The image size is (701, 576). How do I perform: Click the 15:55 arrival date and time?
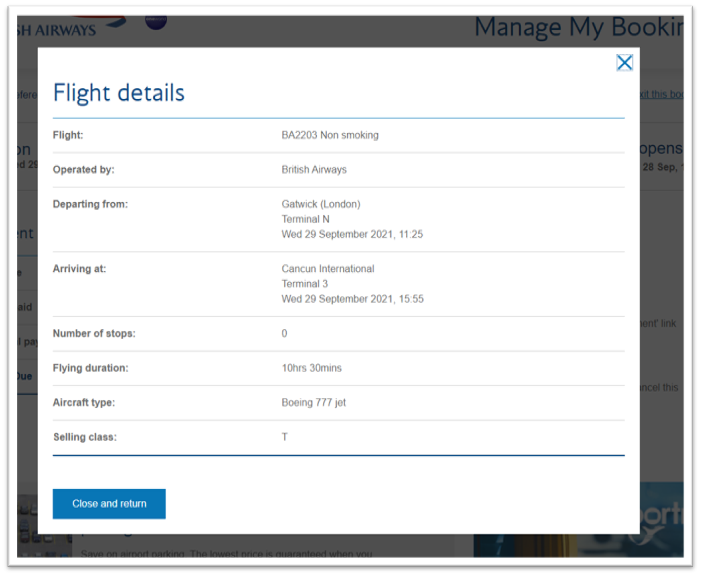[x=352, y=299]
